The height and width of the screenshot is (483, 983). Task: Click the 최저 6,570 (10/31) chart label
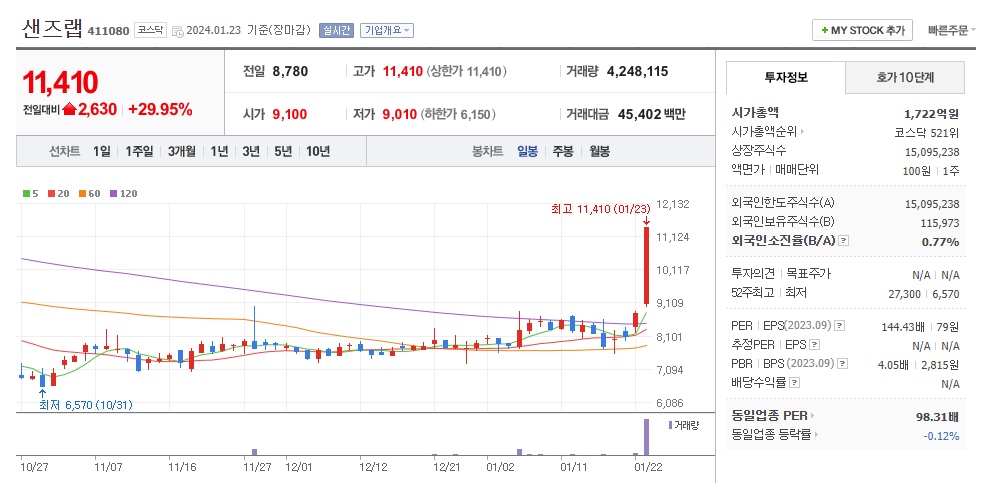(86, 405)
